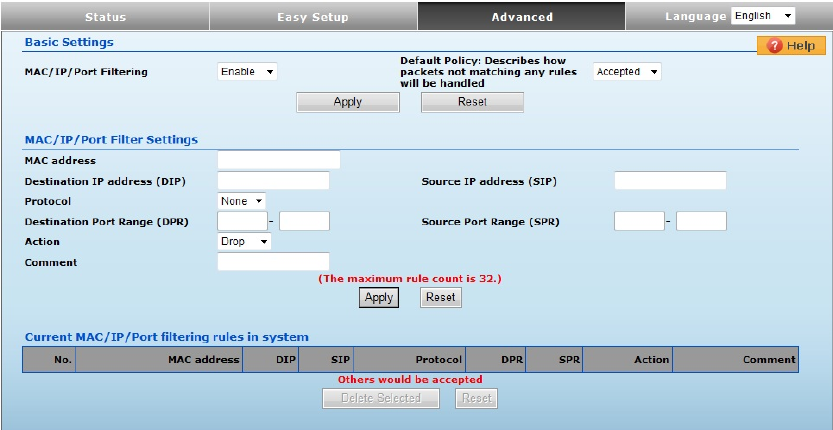Open the Action Drop dropdown
The image size is (833, 430).
(x=244, y=241)
